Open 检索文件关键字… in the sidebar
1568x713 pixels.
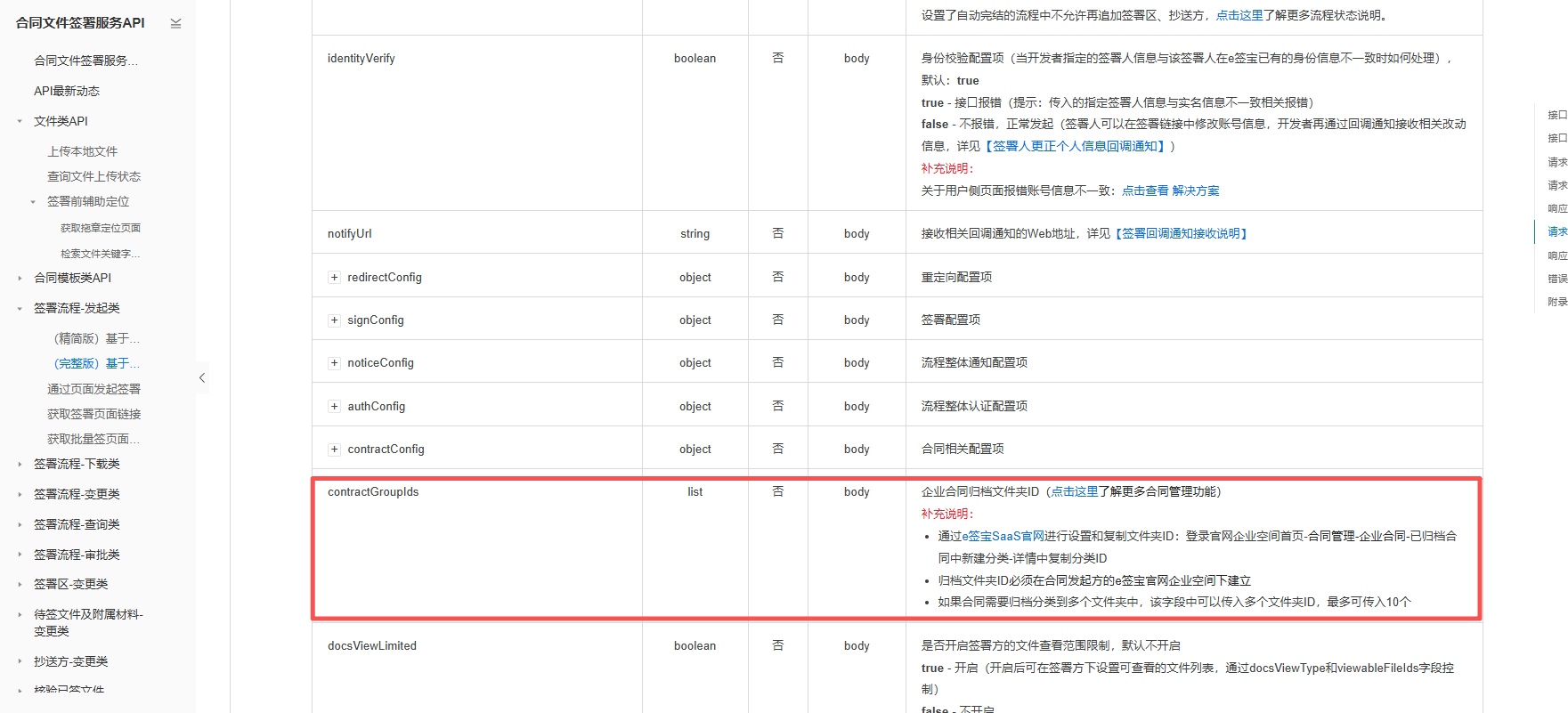click(x=101, y=254)
